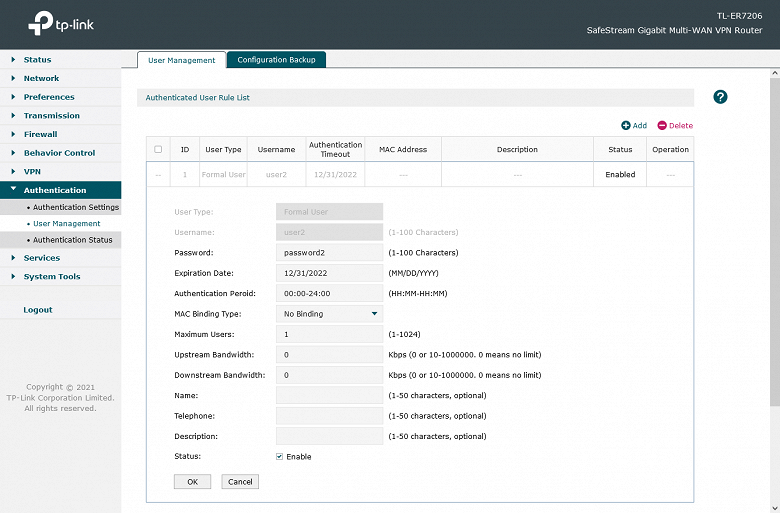Click the System Tools arrow icon
This screenshot has height=513, width=780.
tap(13, 276)
